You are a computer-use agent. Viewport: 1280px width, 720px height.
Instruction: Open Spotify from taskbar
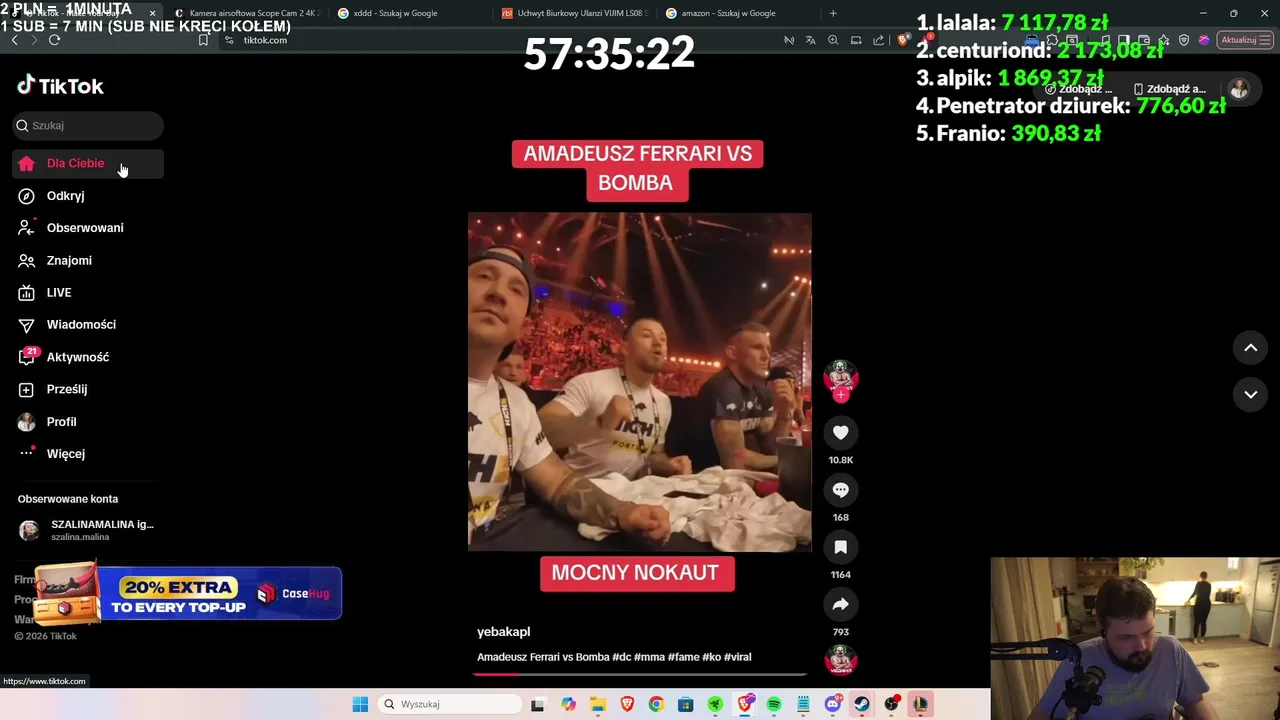(774, 704)
